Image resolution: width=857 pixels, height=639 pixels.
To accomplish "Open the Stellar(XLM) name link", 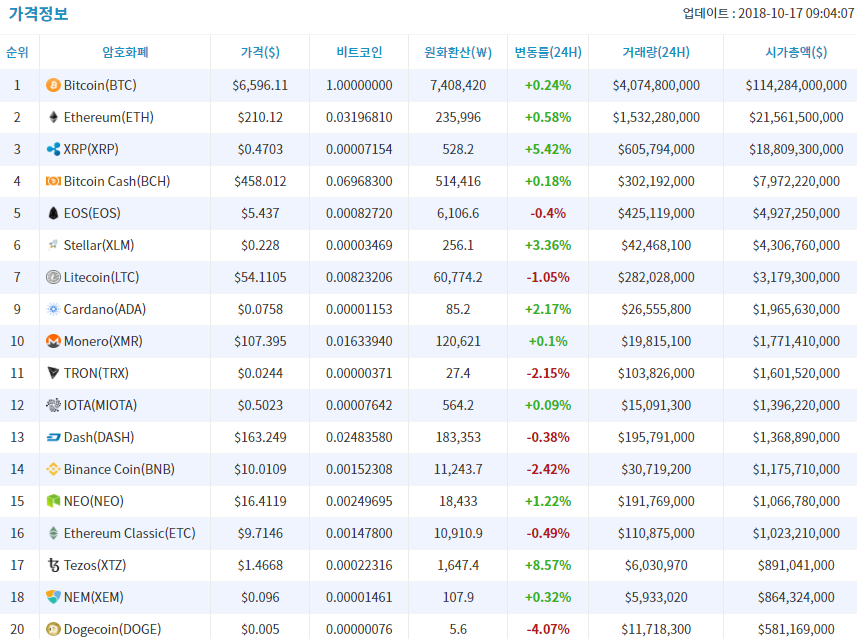I will tap(99, 245).
